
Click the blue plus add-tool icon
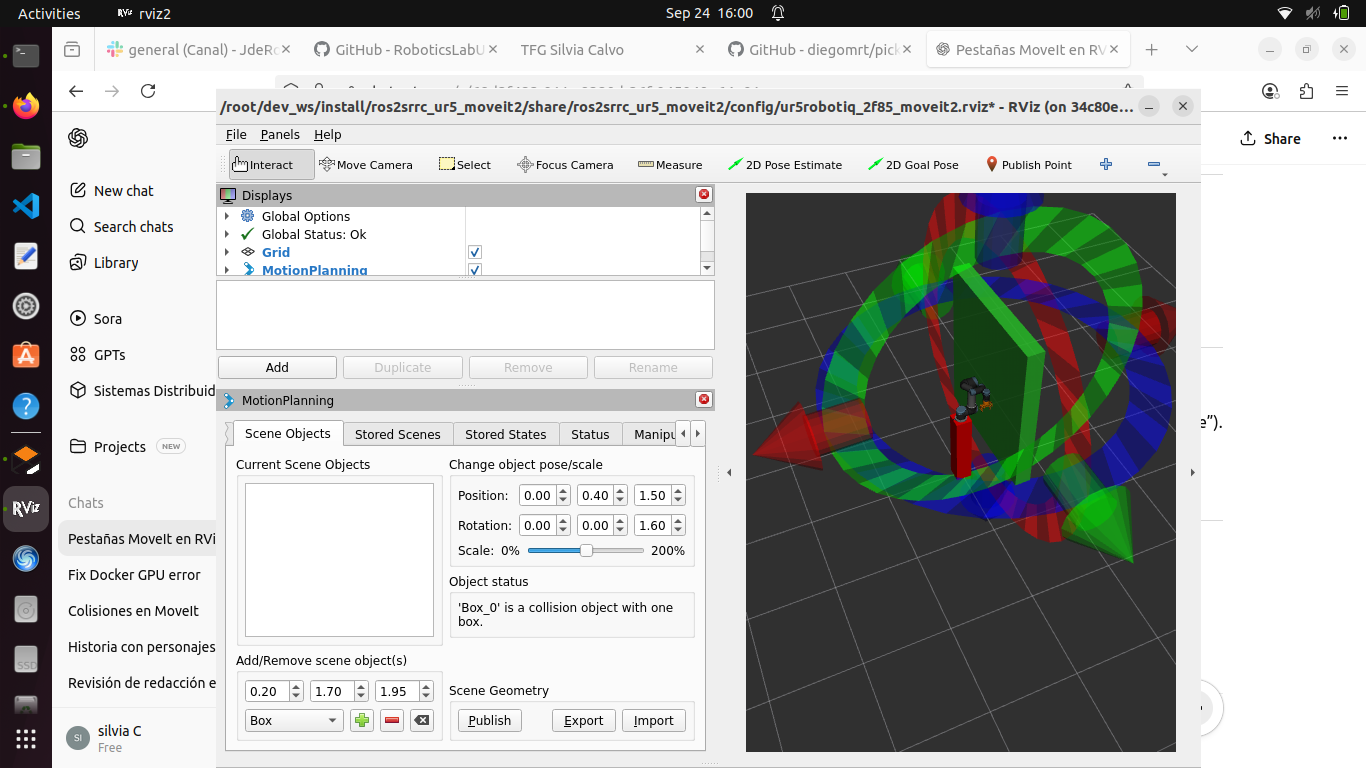coord(1106,164)
